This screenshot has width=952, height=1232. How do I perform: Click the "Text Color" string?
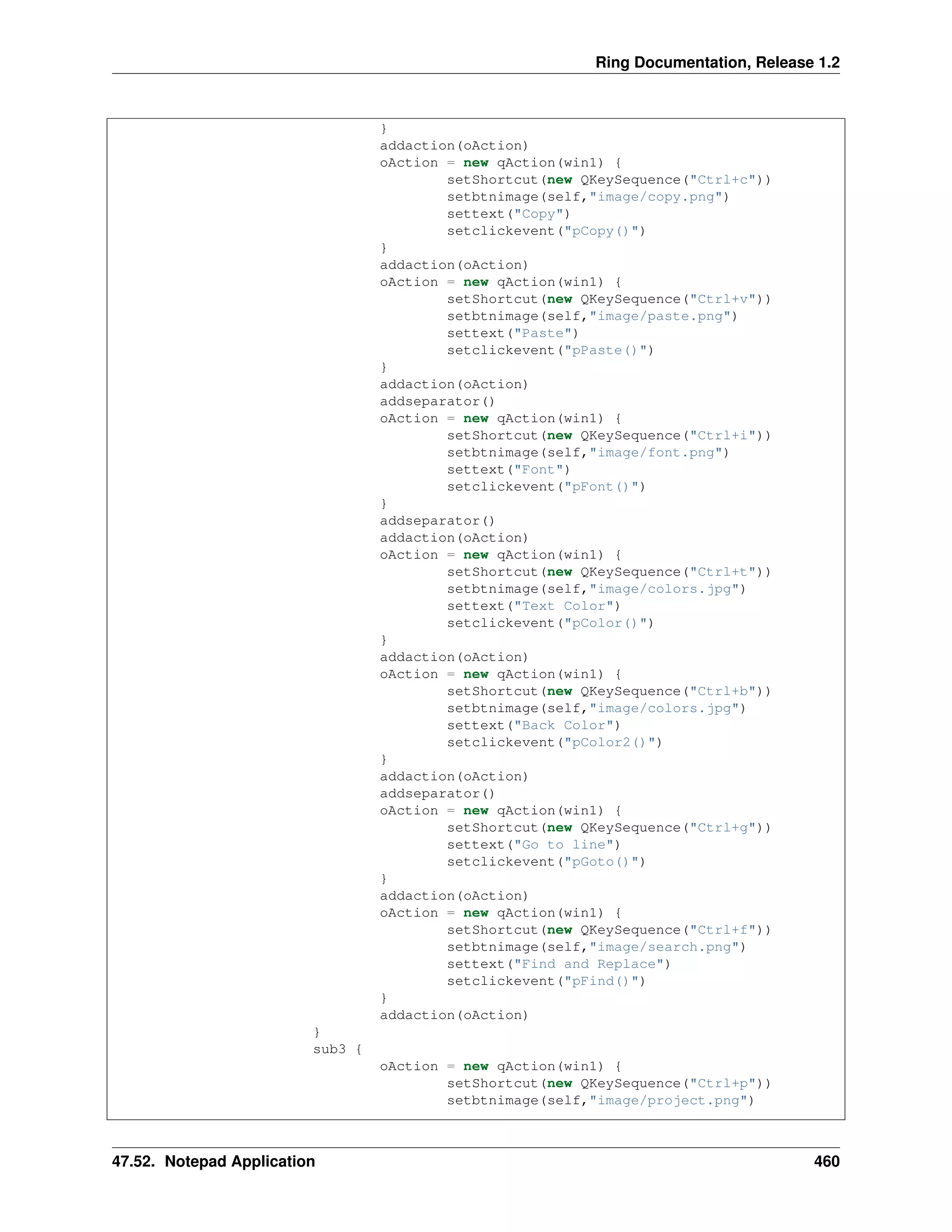(563, 606)
